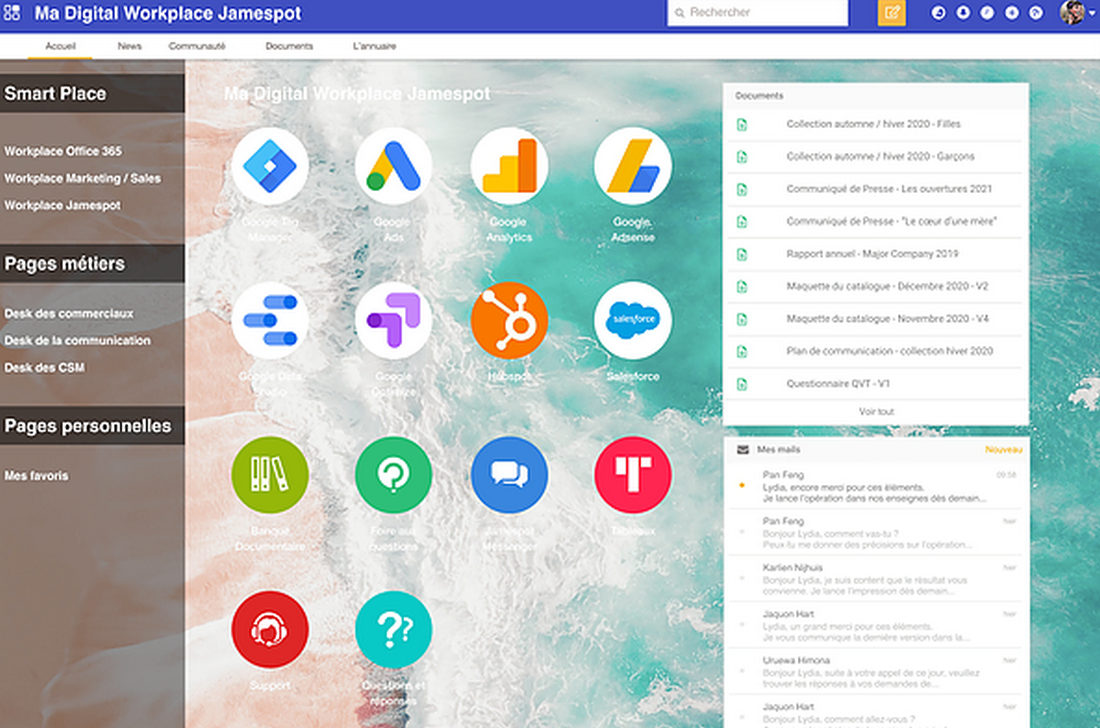Viewport: 1100px width, 728px height.
Task: Open Questions et réponses app icon
Action: coord(393,629)
